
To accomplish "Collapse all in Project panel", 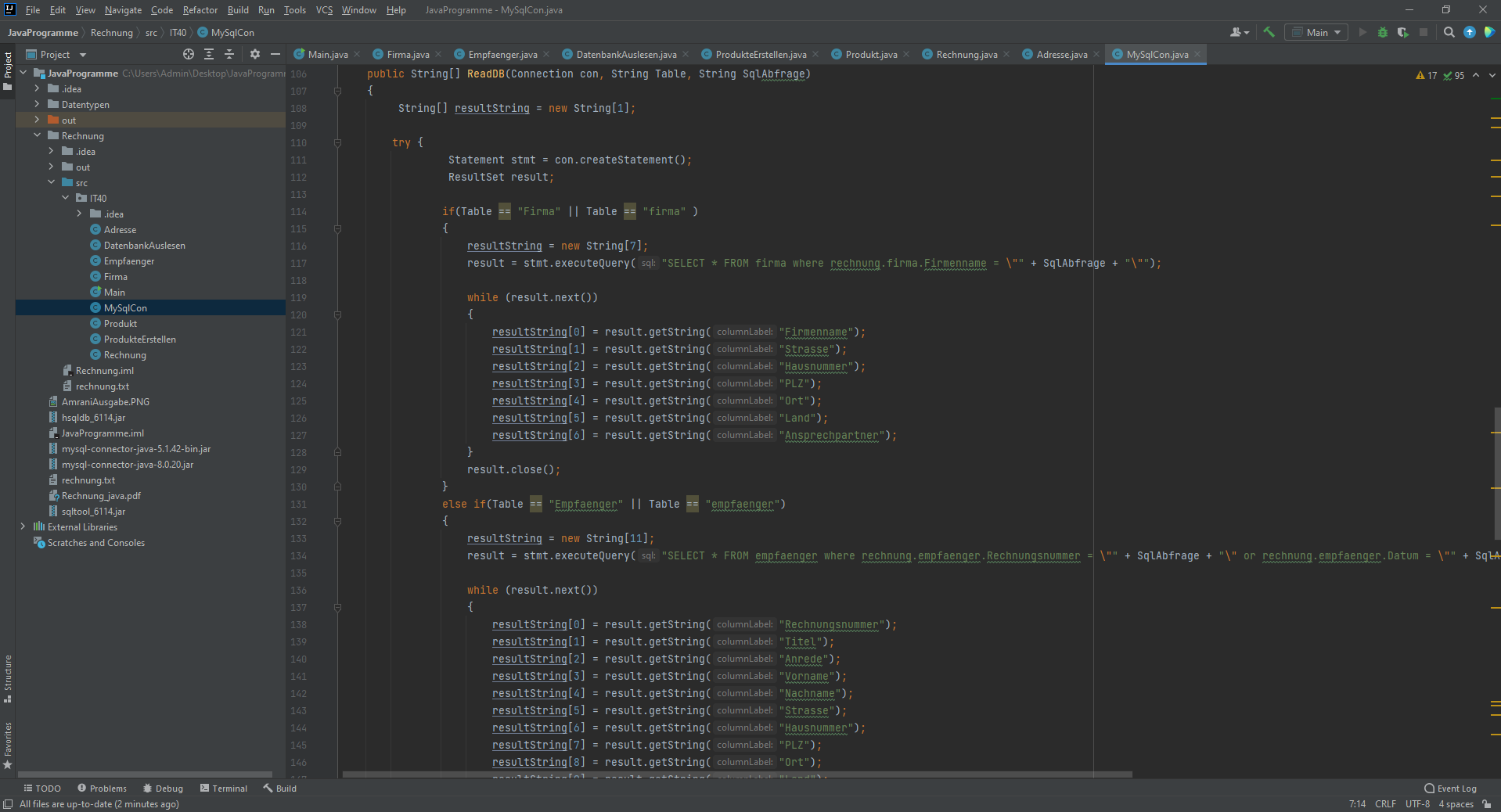I will coord(229,54).
